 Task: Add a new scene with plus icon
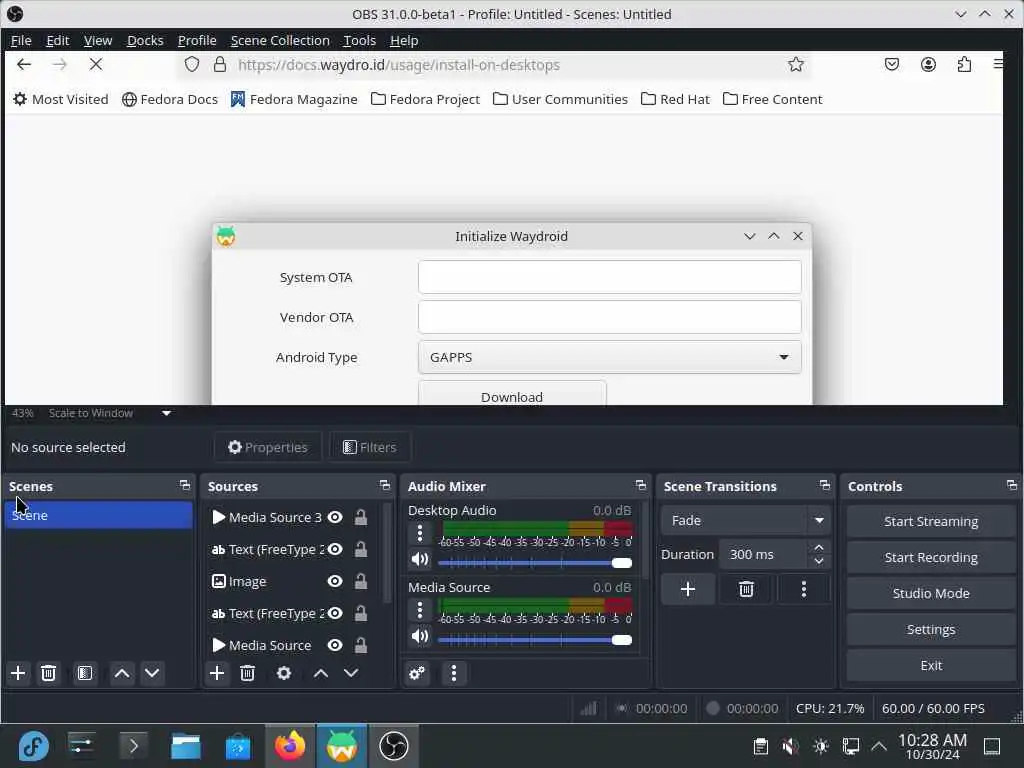18,673
